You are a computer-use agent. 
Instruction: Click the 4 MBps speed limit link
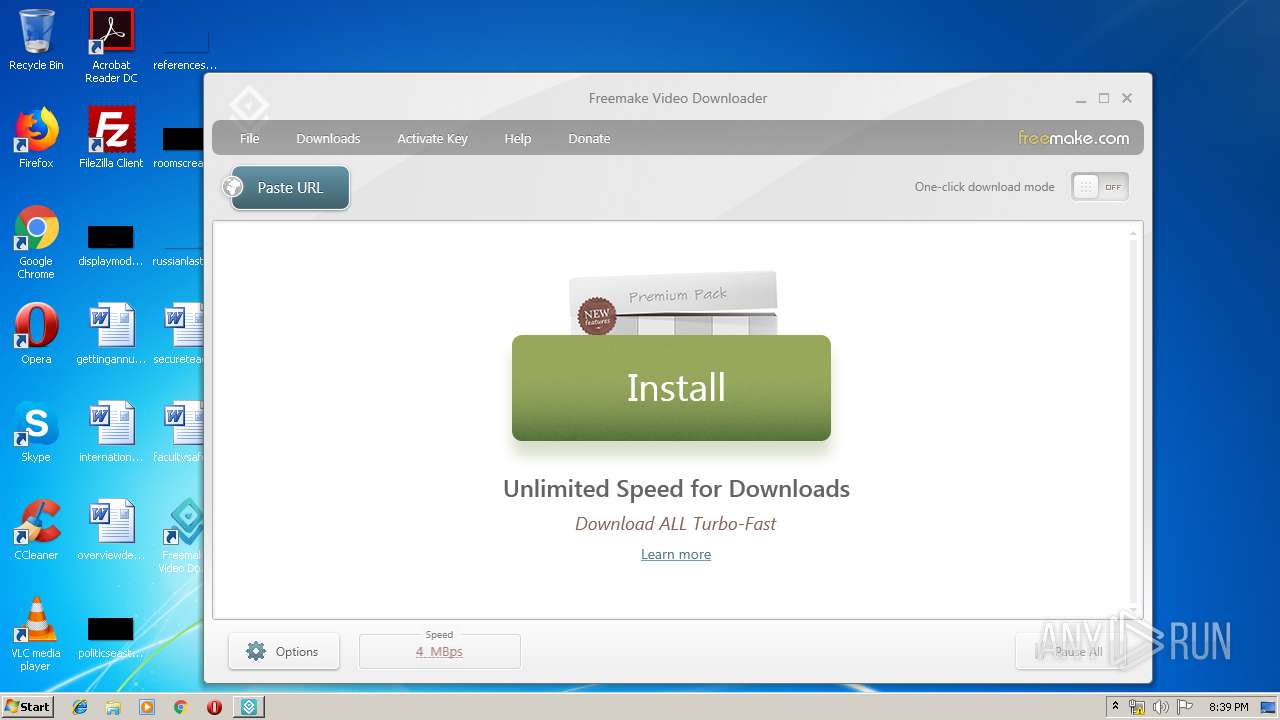[439, 652]
